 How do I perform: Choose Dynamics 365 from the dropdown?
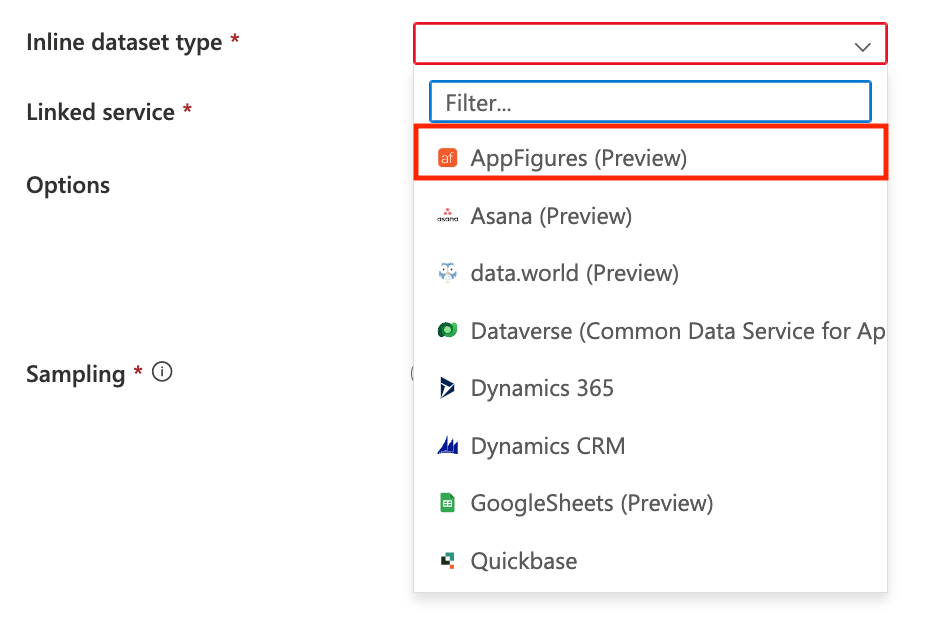(x=650, y=388)
